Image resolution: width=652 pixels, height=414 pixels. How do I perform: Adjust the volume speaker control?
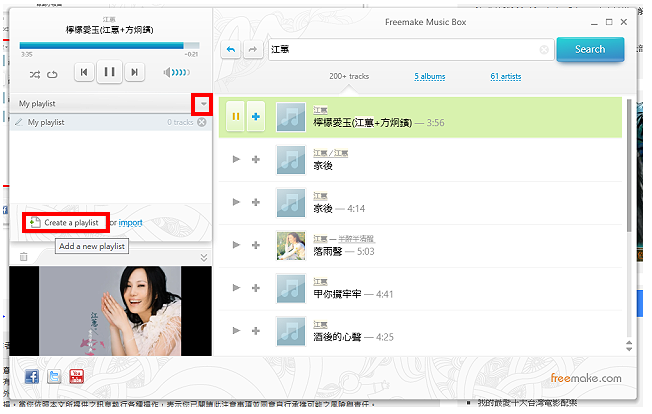coord(177,73)
